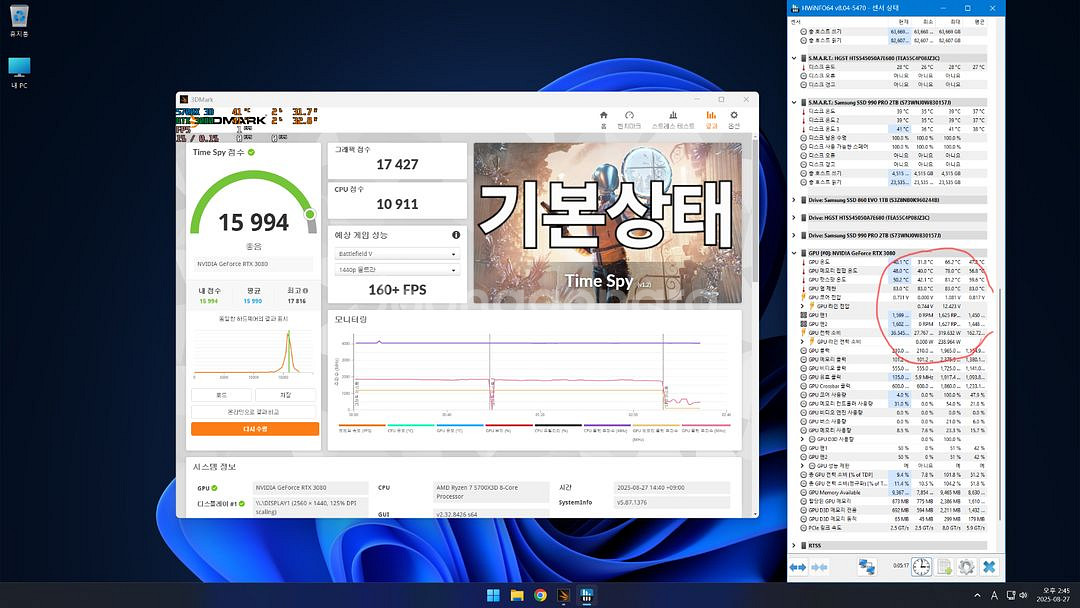Open Chrome from the taskbar
Image resolution: width=1080 pixels, height=608 pixels.
click(540, 595)
